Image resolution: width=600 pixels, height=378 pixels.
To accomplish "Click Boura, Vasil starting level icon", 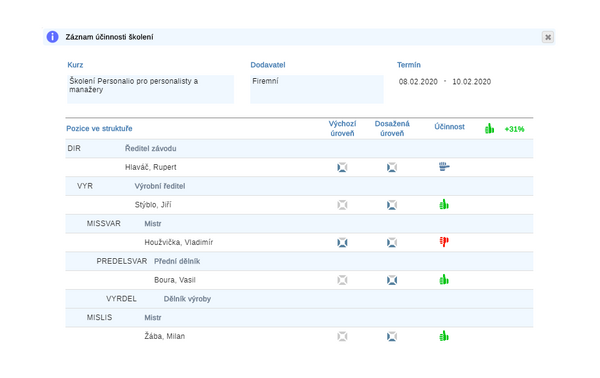I will pos(342,280).
